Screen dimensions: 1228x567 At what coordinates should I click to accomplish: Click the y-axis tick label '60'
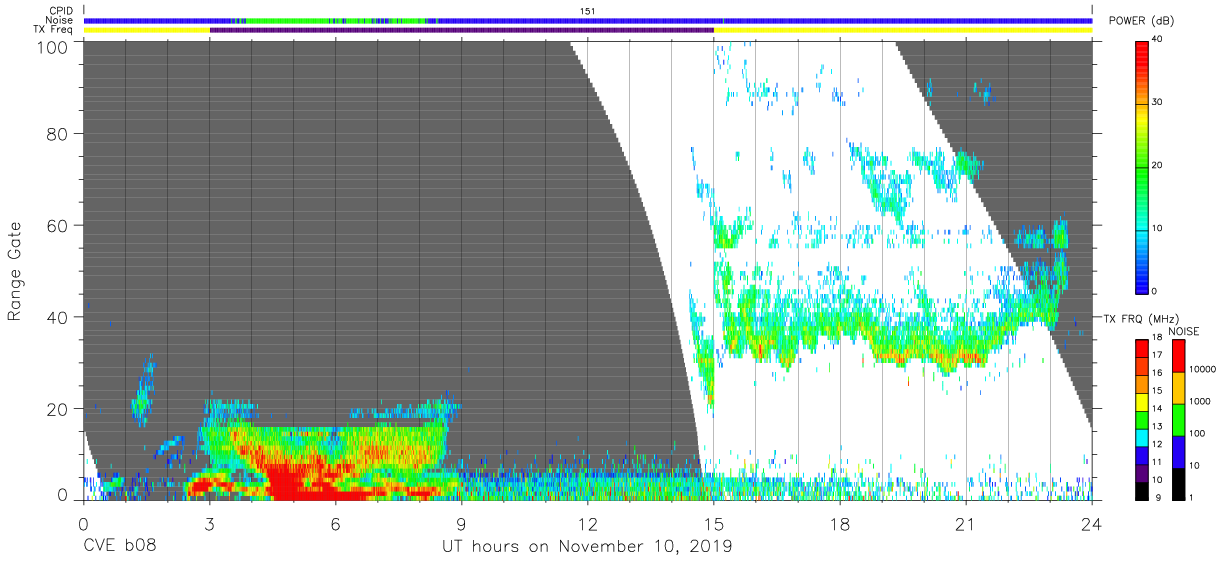point(59,226)
